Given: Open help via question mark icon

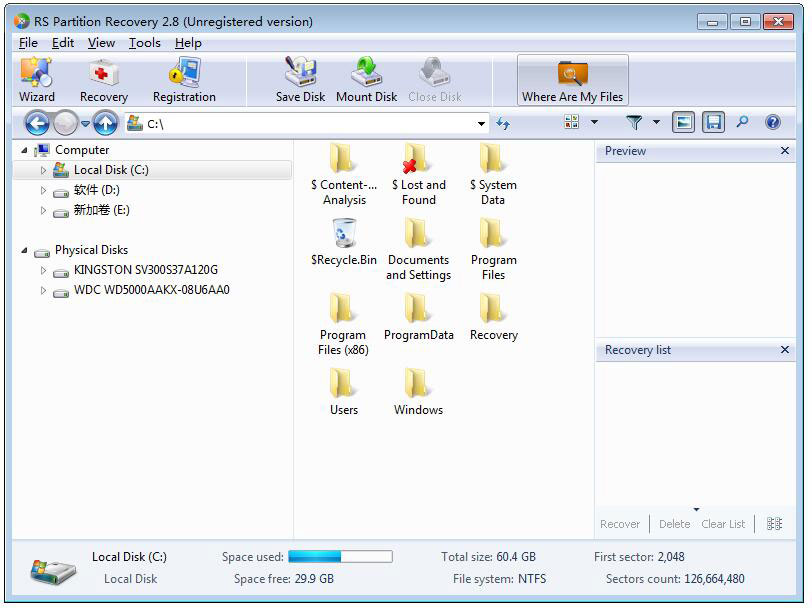Looking at the screenshot, I should pos(772,122).
